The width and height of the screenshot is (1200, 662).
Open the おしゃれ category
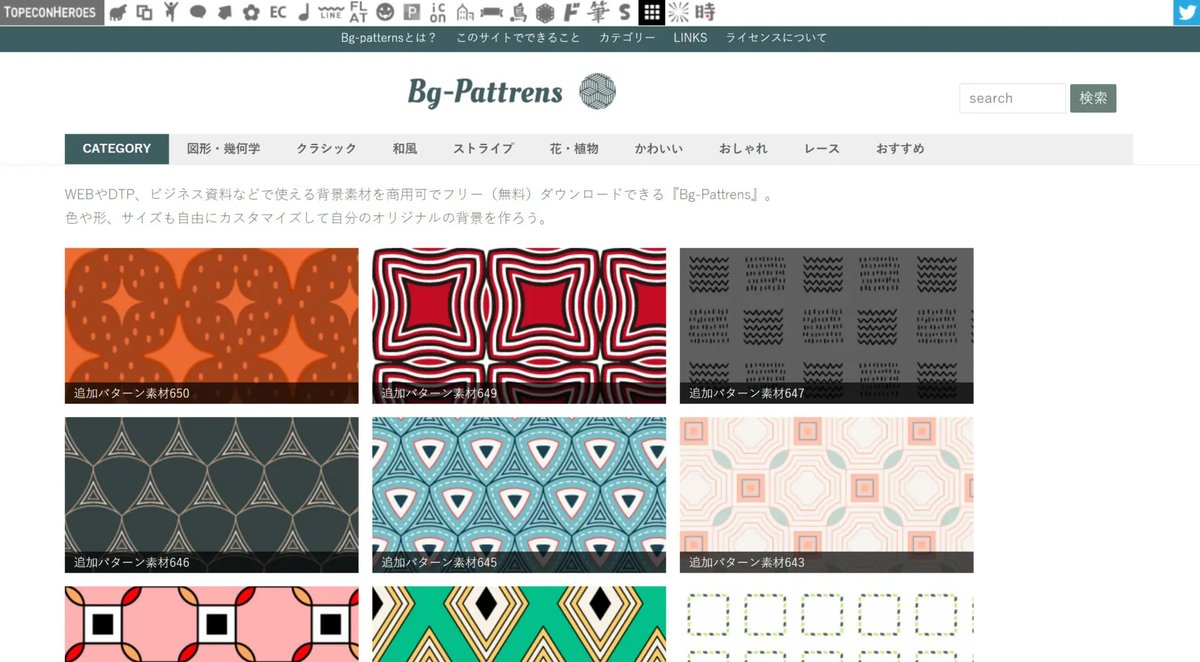[743, 148]
